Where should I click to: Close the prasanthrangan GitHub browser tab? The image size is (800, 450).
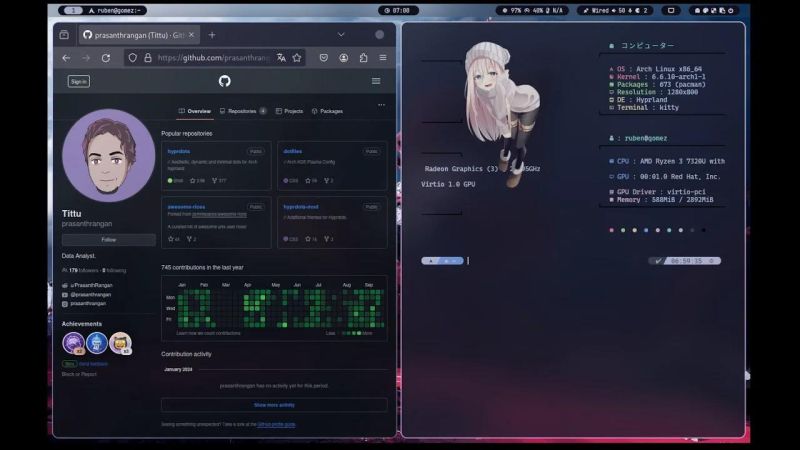pos(191,35)
